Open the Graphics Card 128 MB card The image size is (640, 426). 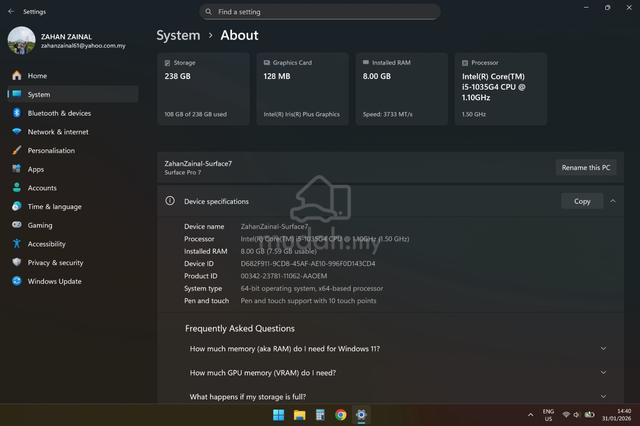302,89
